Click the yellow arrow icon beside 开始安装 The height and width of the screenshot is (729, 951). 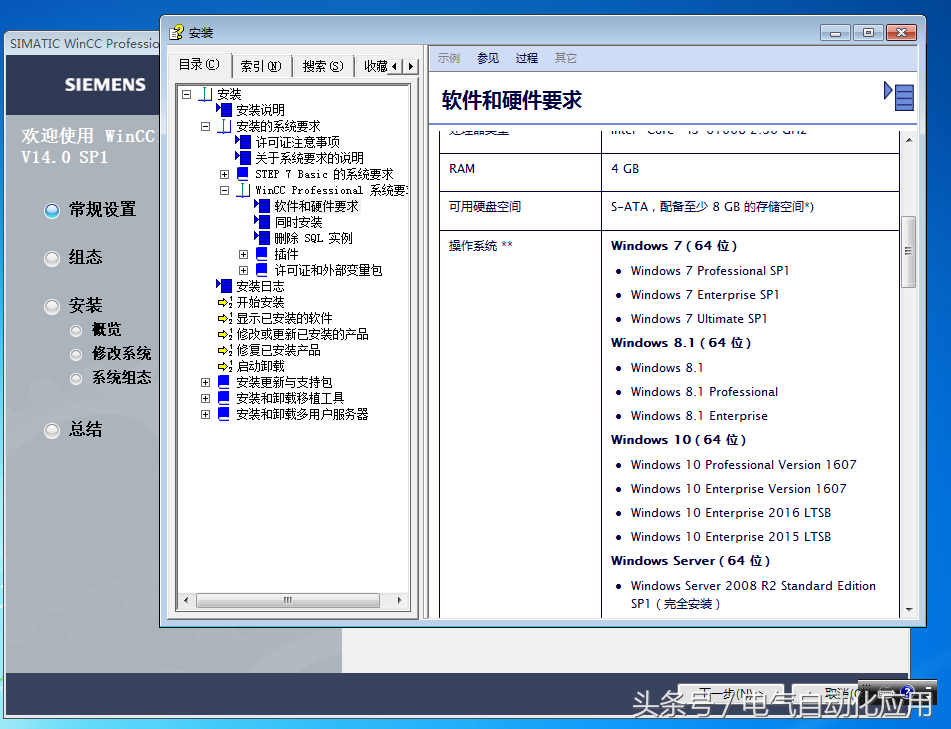(x=223, y=302)
